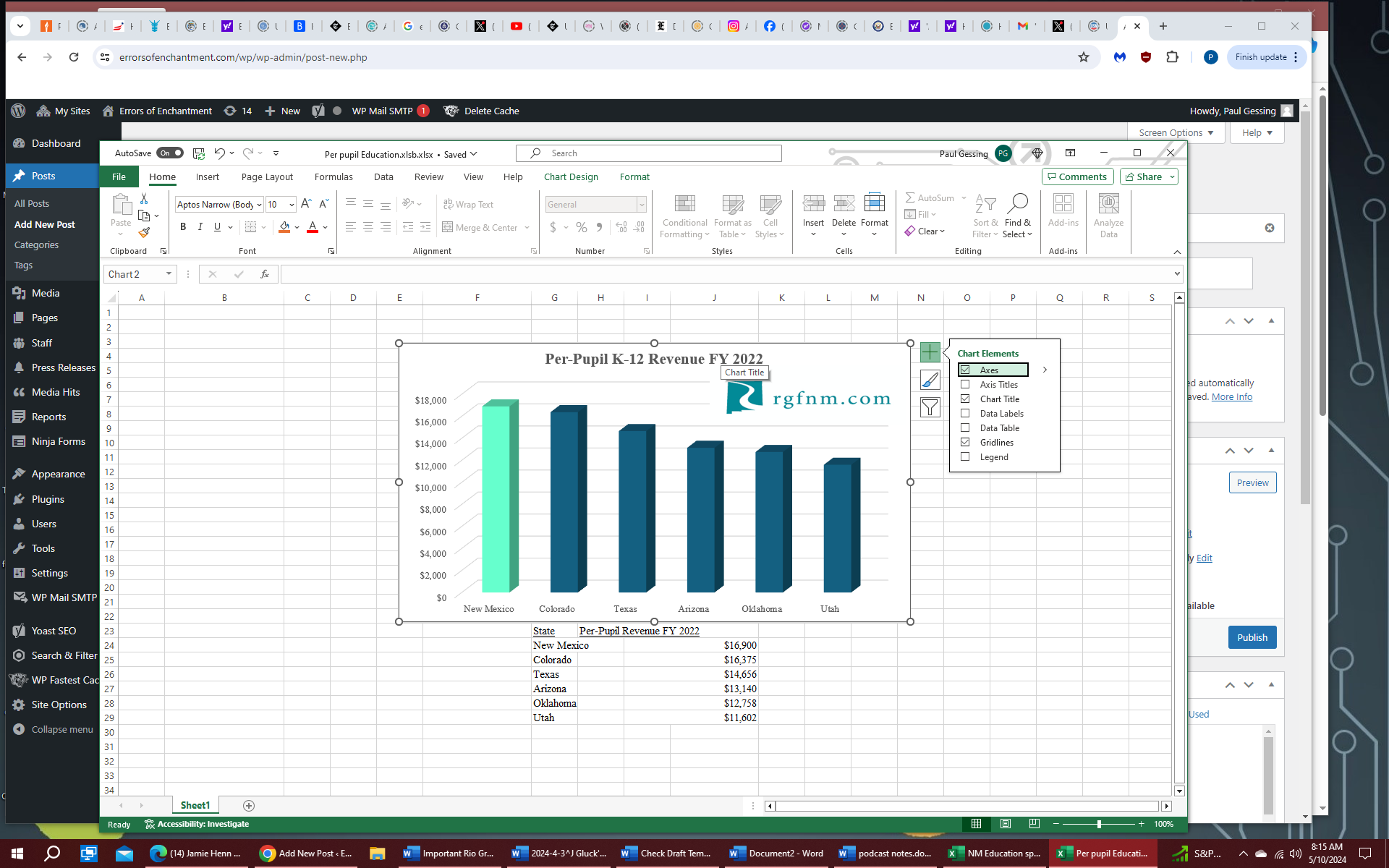Uncheck the Gridlines checkbox

pos(965,443)
